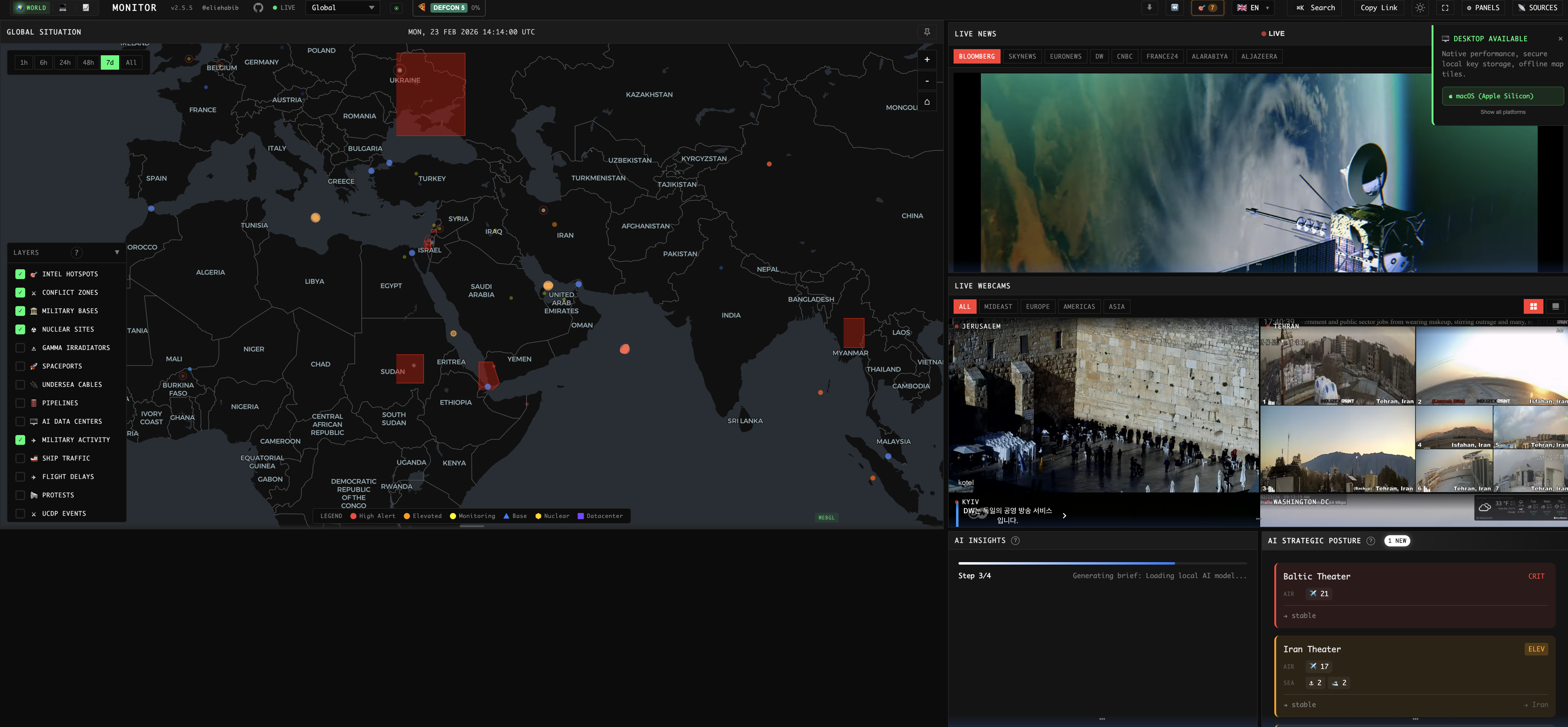The width and height of the screenshot is (1568, 727).
Task: Click the Iran Theater aircraft count badge
Action: pos(1319,667)
